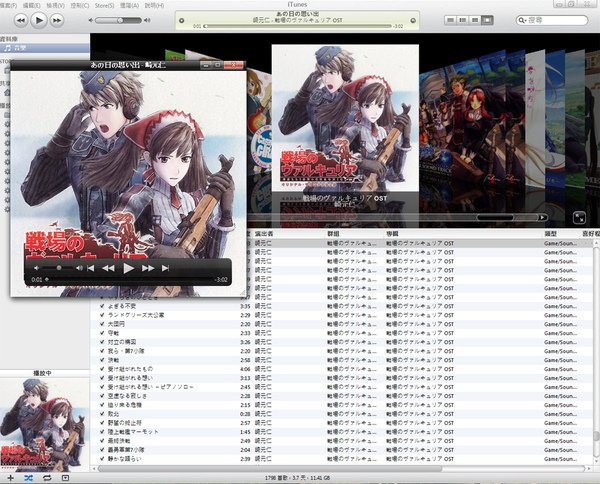Sort by 專輯 column header
This screenshot has height=484, width=600.
[x=393, y=233]
